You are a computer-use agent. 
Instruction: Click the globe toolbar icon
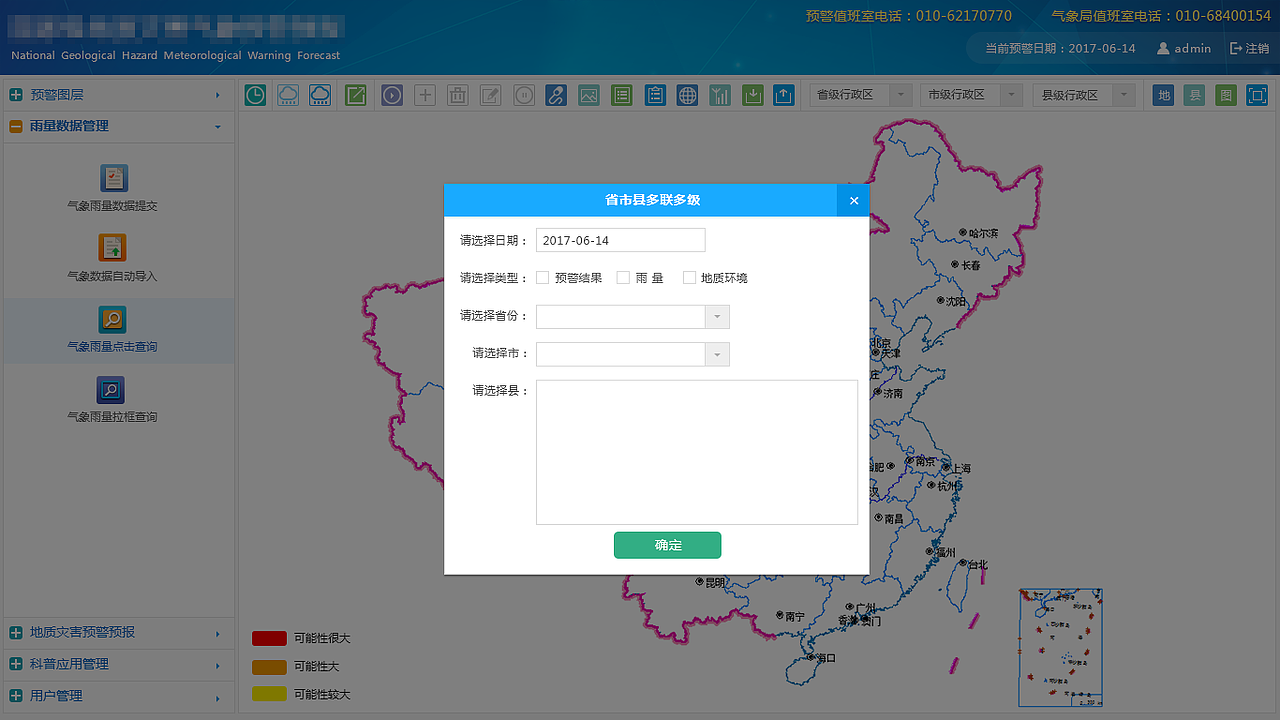pyautogui.click(x=687, y=95)
